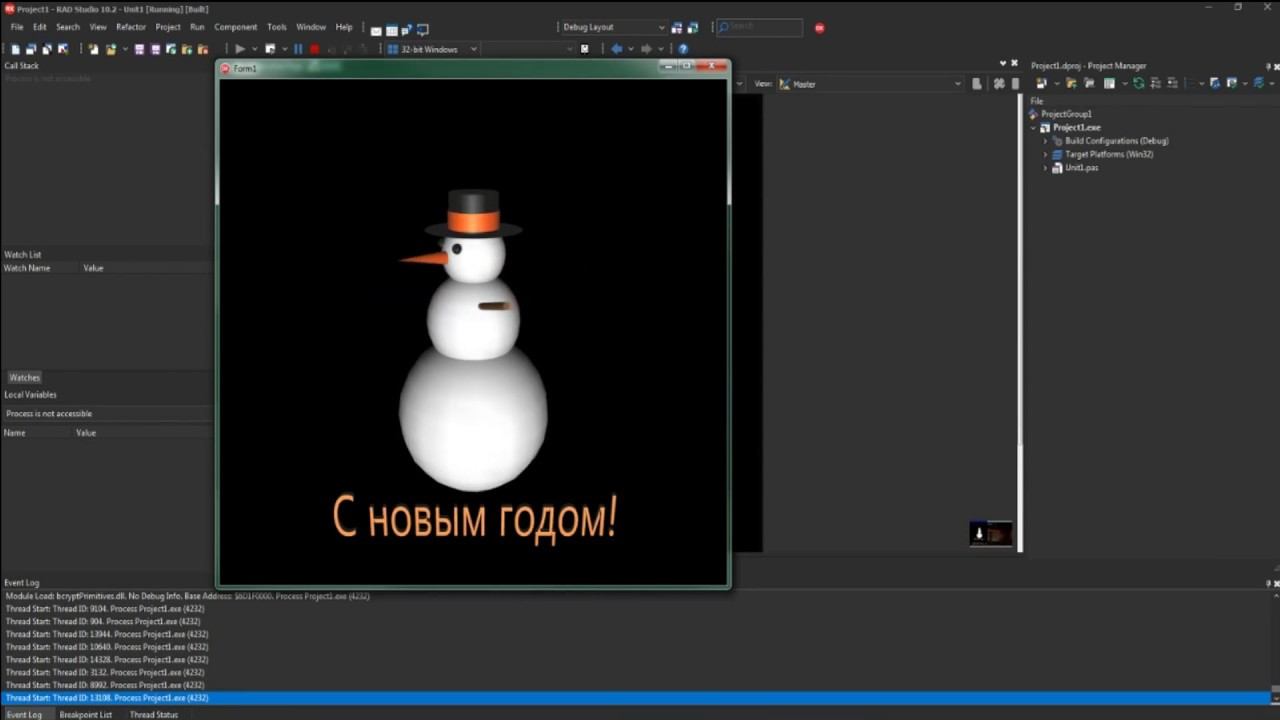Image resolution: width=1280 pixels, height=720 pixels.
Task: Stop the program with red button
Action: click(314, 49)
